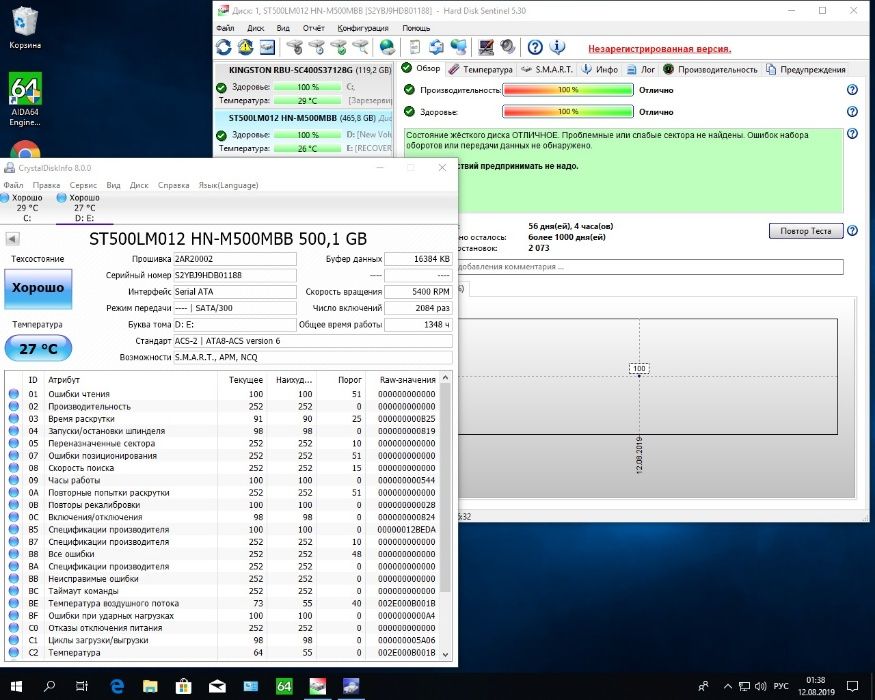875x700 pixels.
Task: Click Здоровье 100 % bar in overview
Action: click(x=568, y=112)
